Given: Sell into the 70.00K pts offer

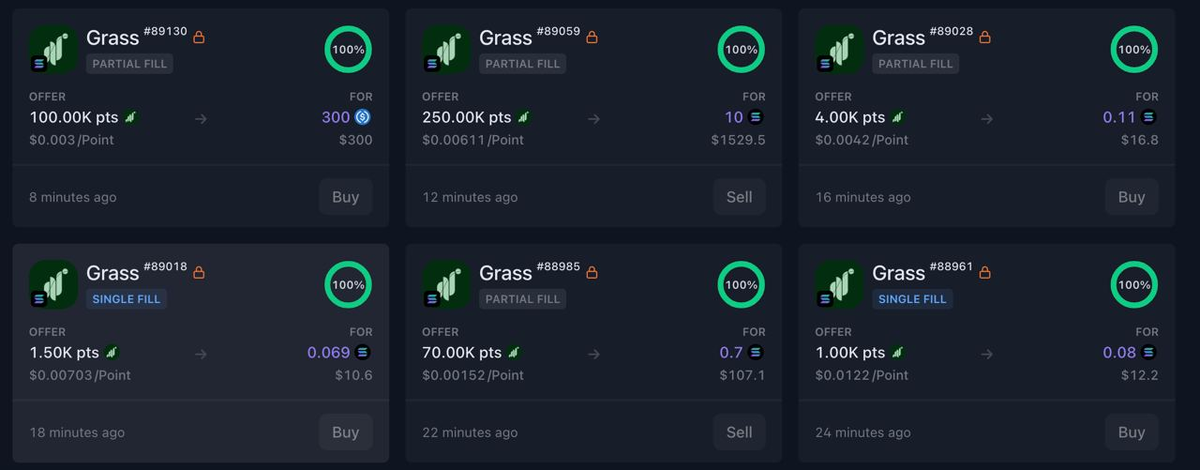Looking at the screenshot, I should [739, 432].
